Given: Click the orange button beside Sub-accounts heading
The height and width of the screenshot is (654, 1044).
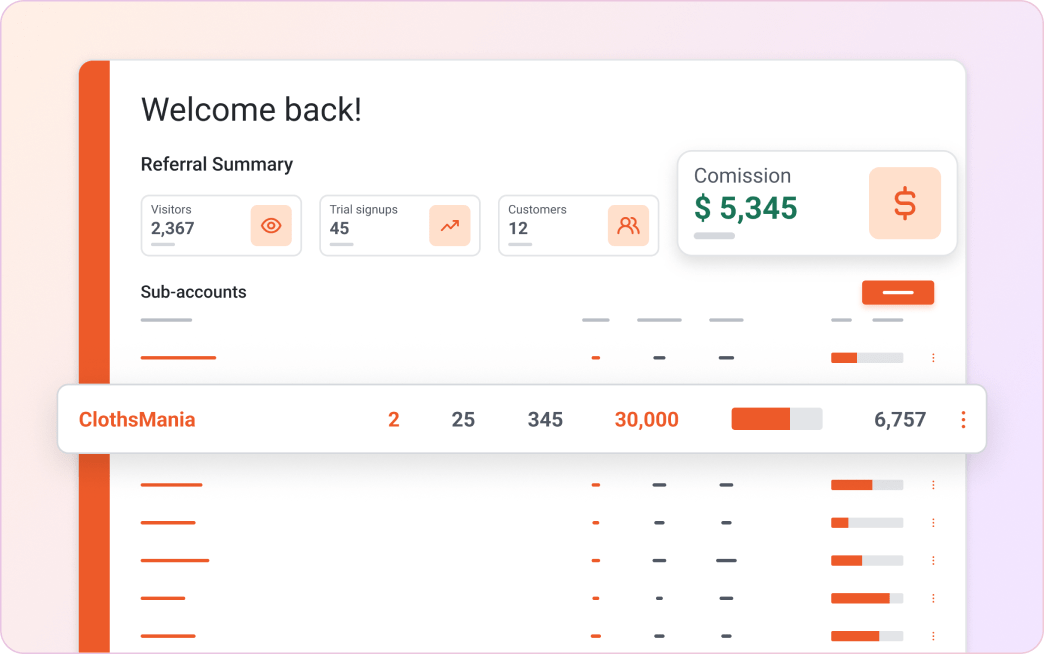Looking at the screenshot, I should 897,292.
